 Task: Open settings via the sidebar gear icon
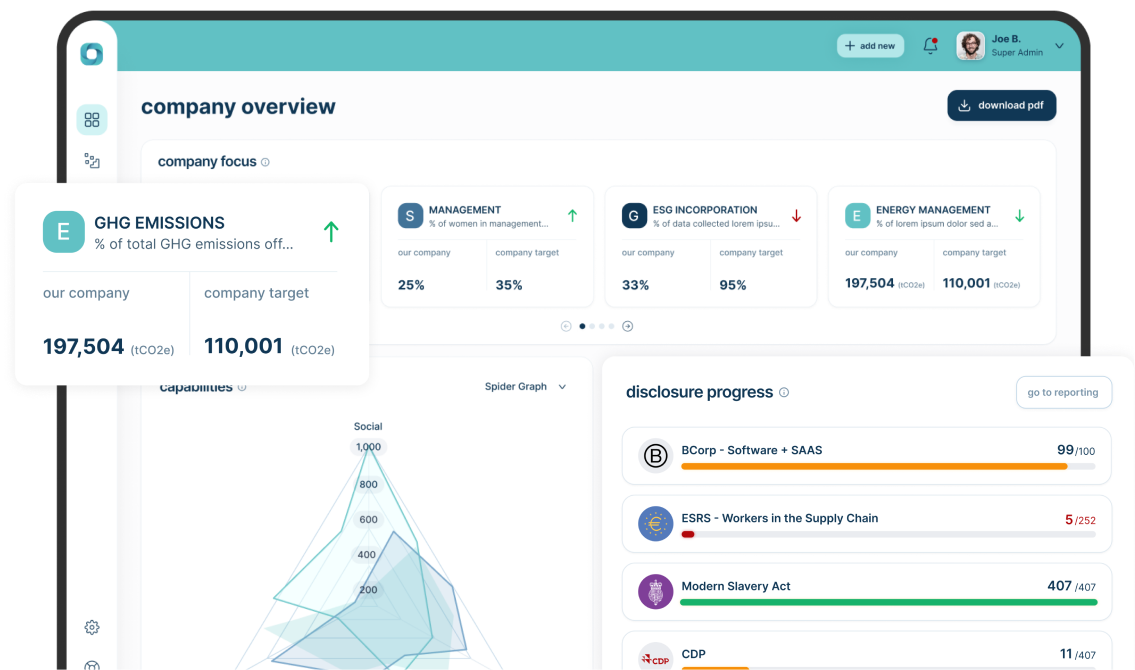tap(92, 627)
